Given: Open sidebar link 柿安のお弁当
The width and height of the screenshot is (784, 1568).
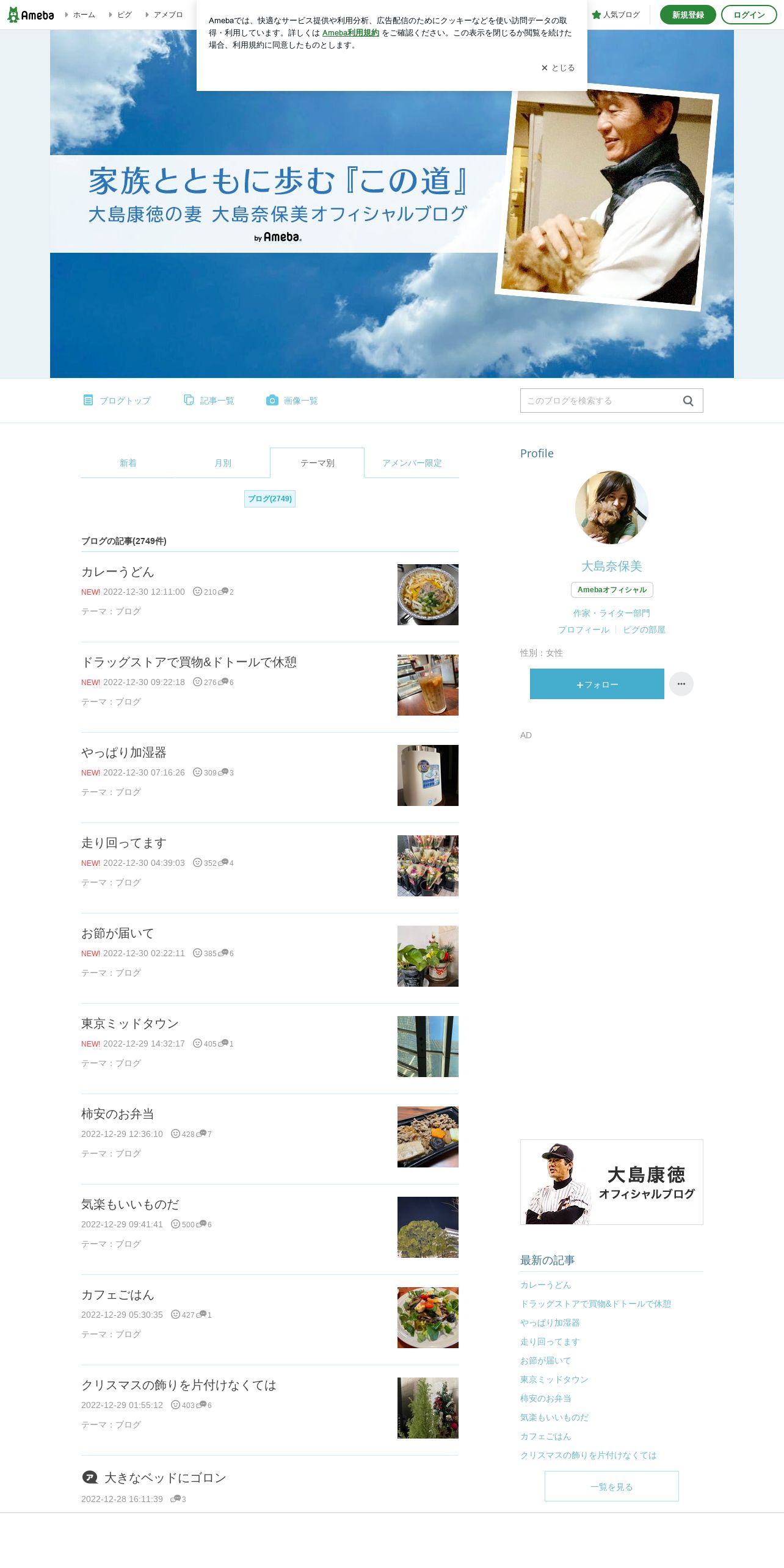Looking at the screenshot, I should point(546,1398).
